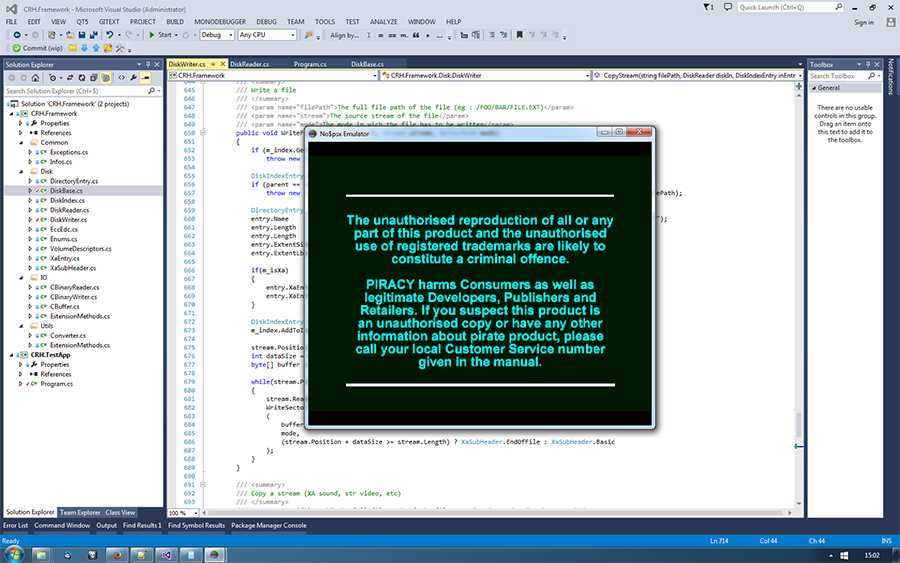Viewport: 900px width, 563px height.
Task: Collapse the General group in Toolbox
Action: tap(813, 88)
